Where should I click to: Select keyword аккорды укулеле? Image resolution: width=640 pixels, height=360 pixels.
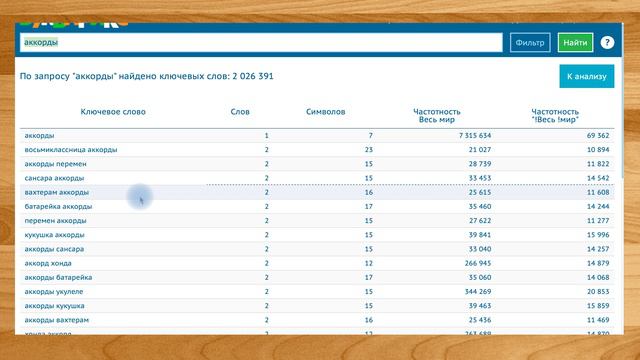53,292
